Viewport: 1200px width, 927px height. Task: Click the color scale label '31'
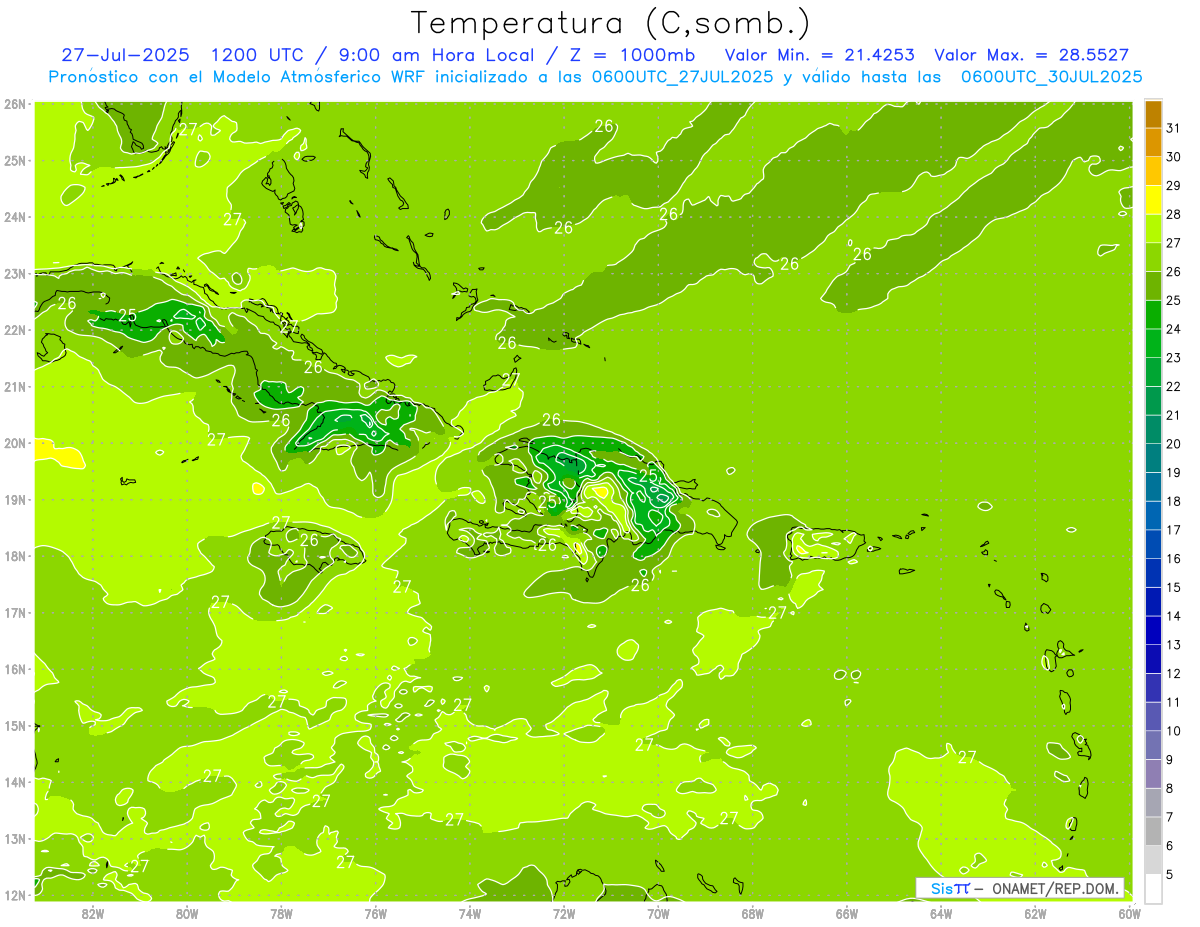tap(1174, 128)
